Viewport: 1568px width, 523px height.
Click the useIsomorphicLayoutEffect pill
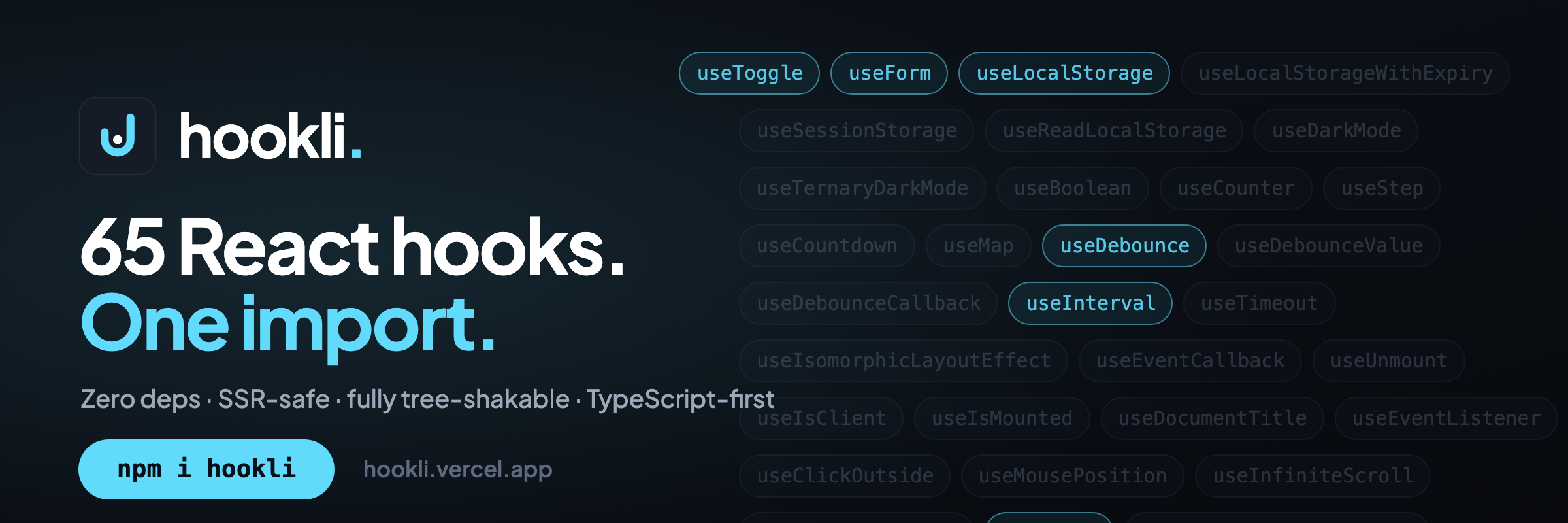click(x=904, y=361)
